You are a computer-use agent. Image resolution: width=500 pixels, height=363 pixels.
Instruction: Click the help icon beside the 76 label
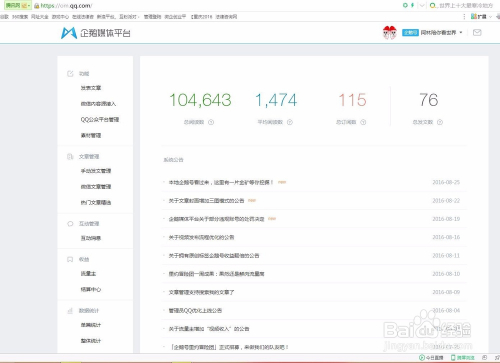tap(440, 122)
